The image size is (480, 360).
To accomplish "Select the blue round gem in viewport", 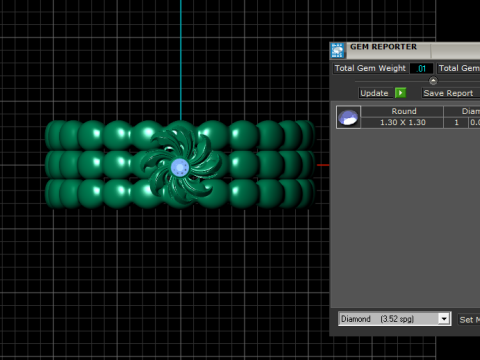I will point(180,167).
